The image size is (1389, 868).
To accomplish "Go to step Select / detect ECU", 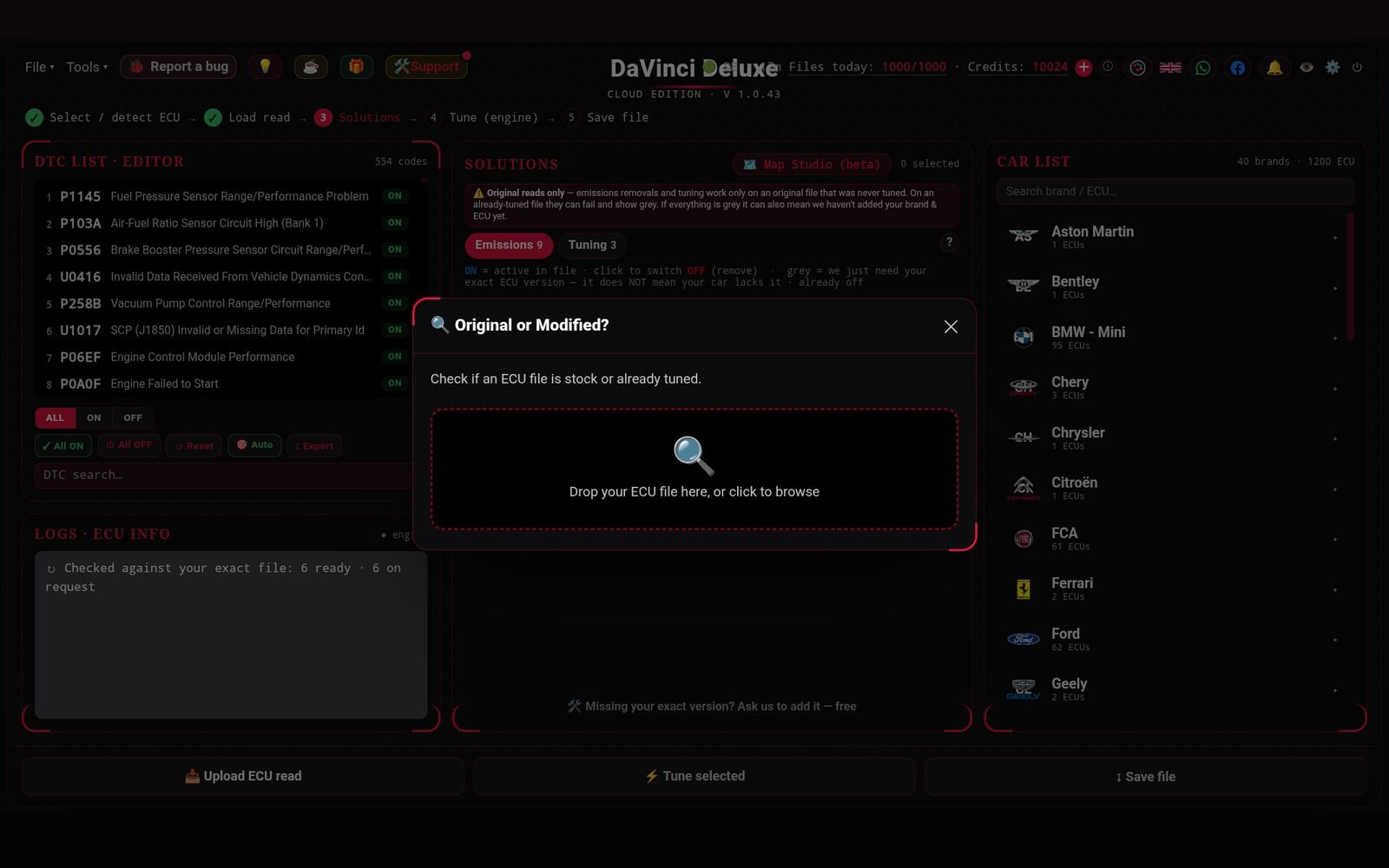I will click(102, 117).
